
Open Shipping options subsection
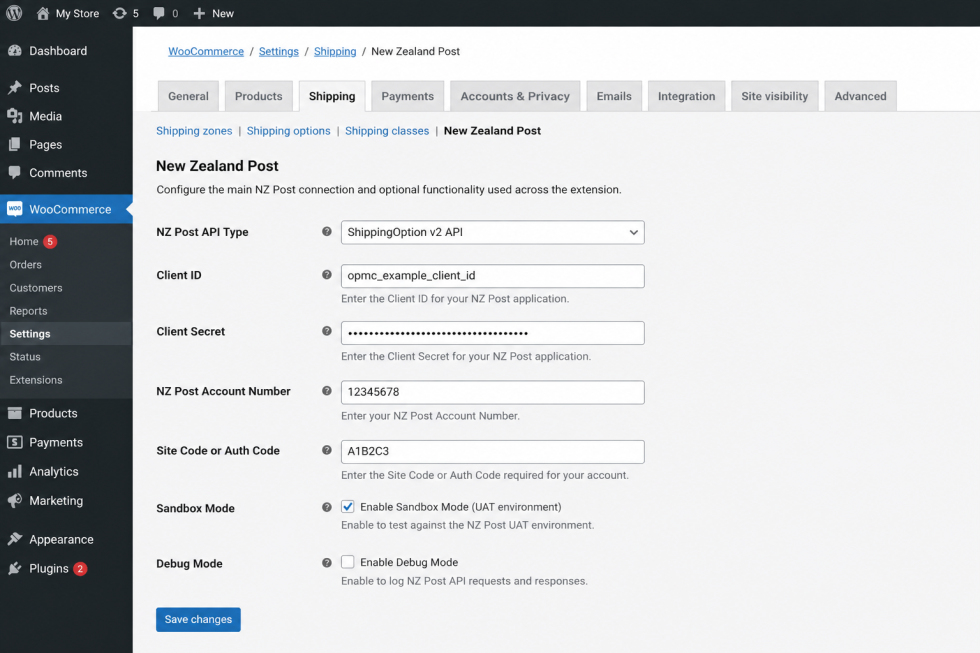tap(288, 131)
